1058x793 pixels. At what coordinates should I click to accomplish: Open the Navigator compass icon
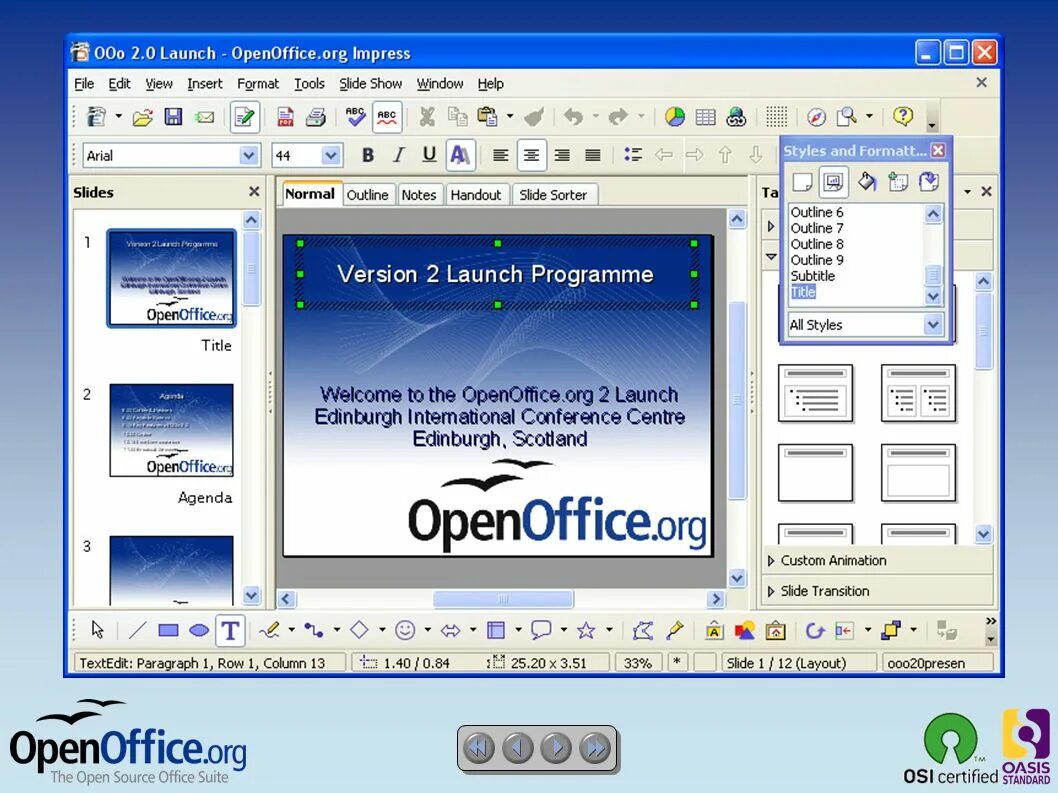(x=816, y=117)
